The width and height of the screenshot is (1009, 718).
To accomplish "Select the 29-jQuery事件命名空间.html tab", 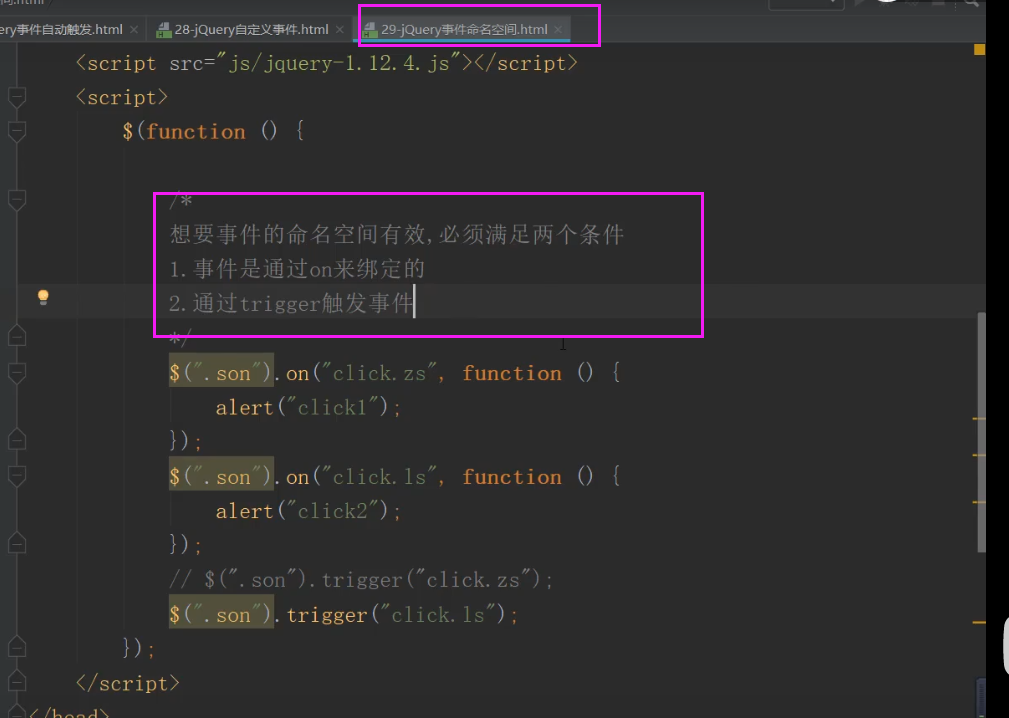I will (x=464, y=30).
